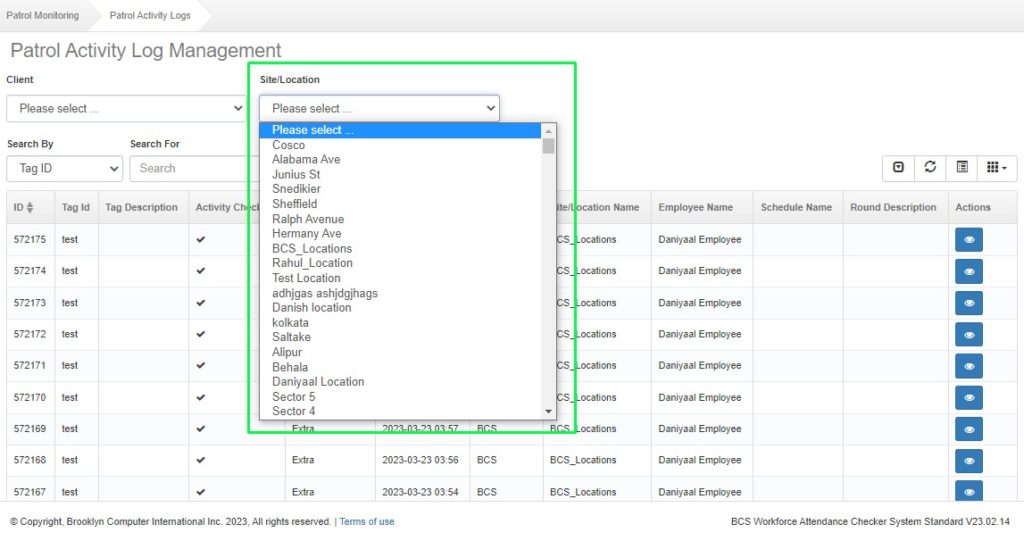Click the toggle view list icon
This screenshot has height=541, width=1024.
(962, 168)
